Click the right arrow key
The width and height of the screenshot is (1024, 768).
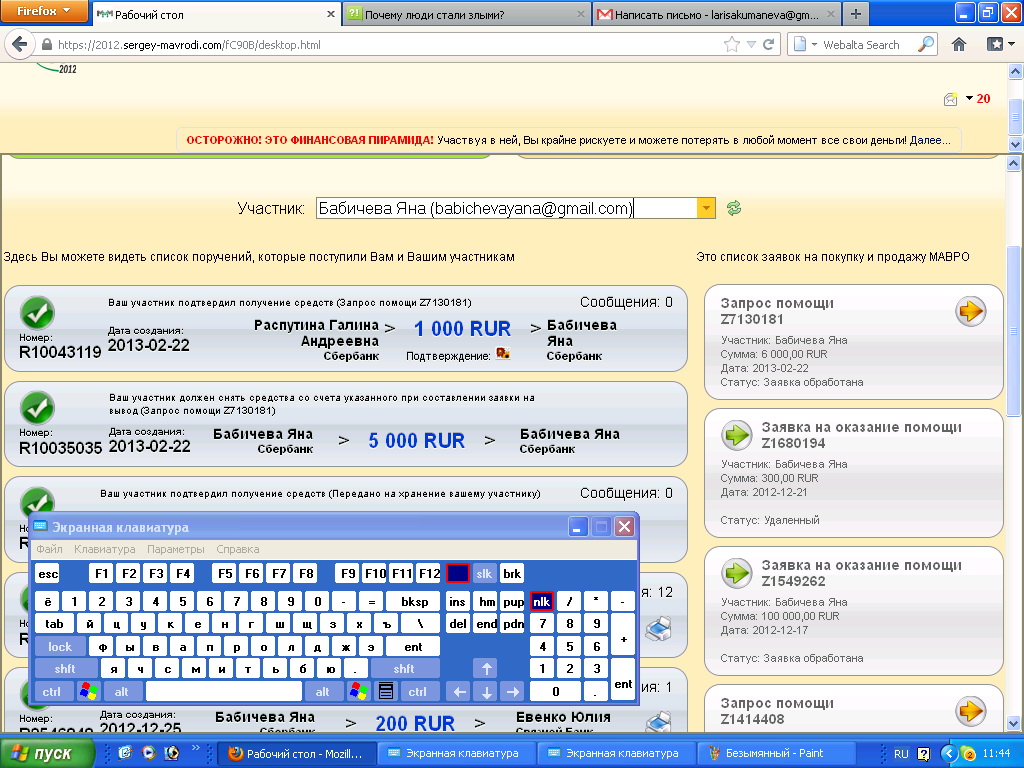513,692
